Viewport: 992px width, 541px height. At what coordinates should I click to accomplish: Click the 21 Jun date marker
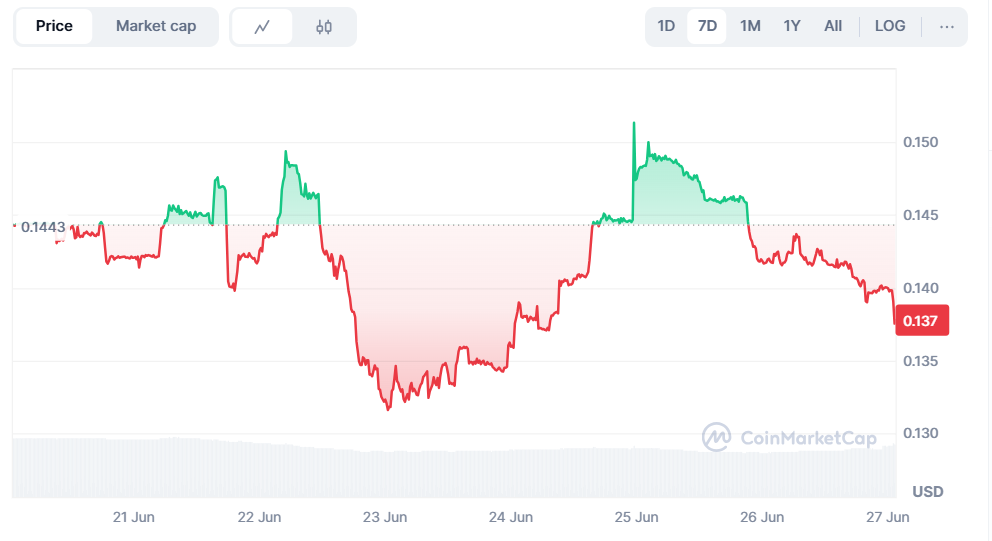[134, 517]
